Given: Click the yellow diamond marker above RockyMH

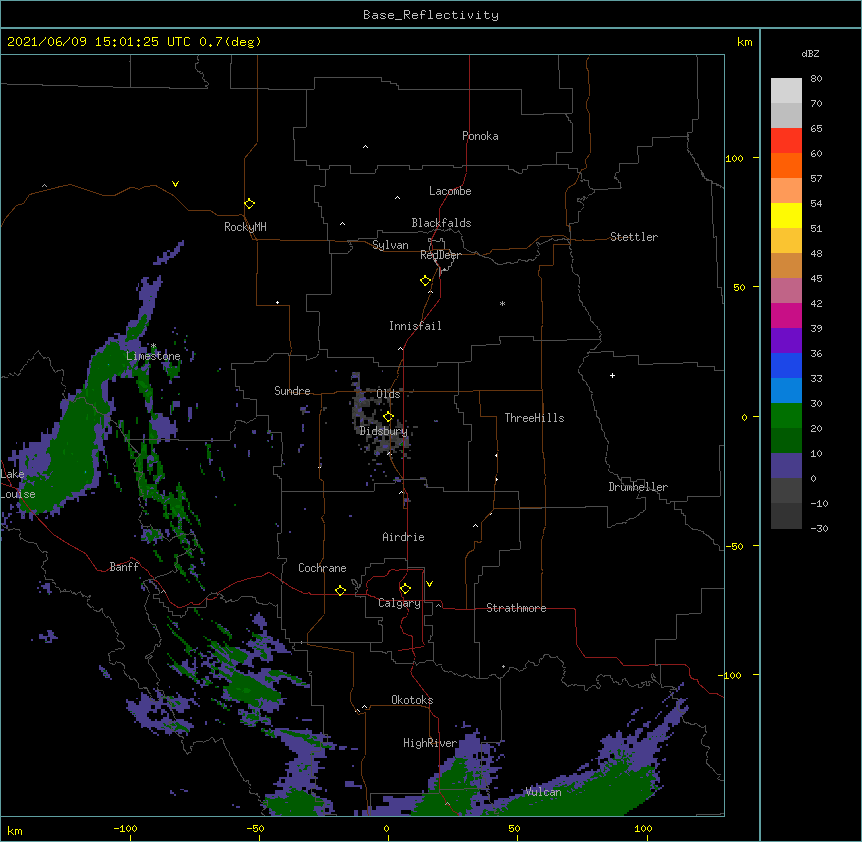Looking at the screenshot, I should click(249, 204).
